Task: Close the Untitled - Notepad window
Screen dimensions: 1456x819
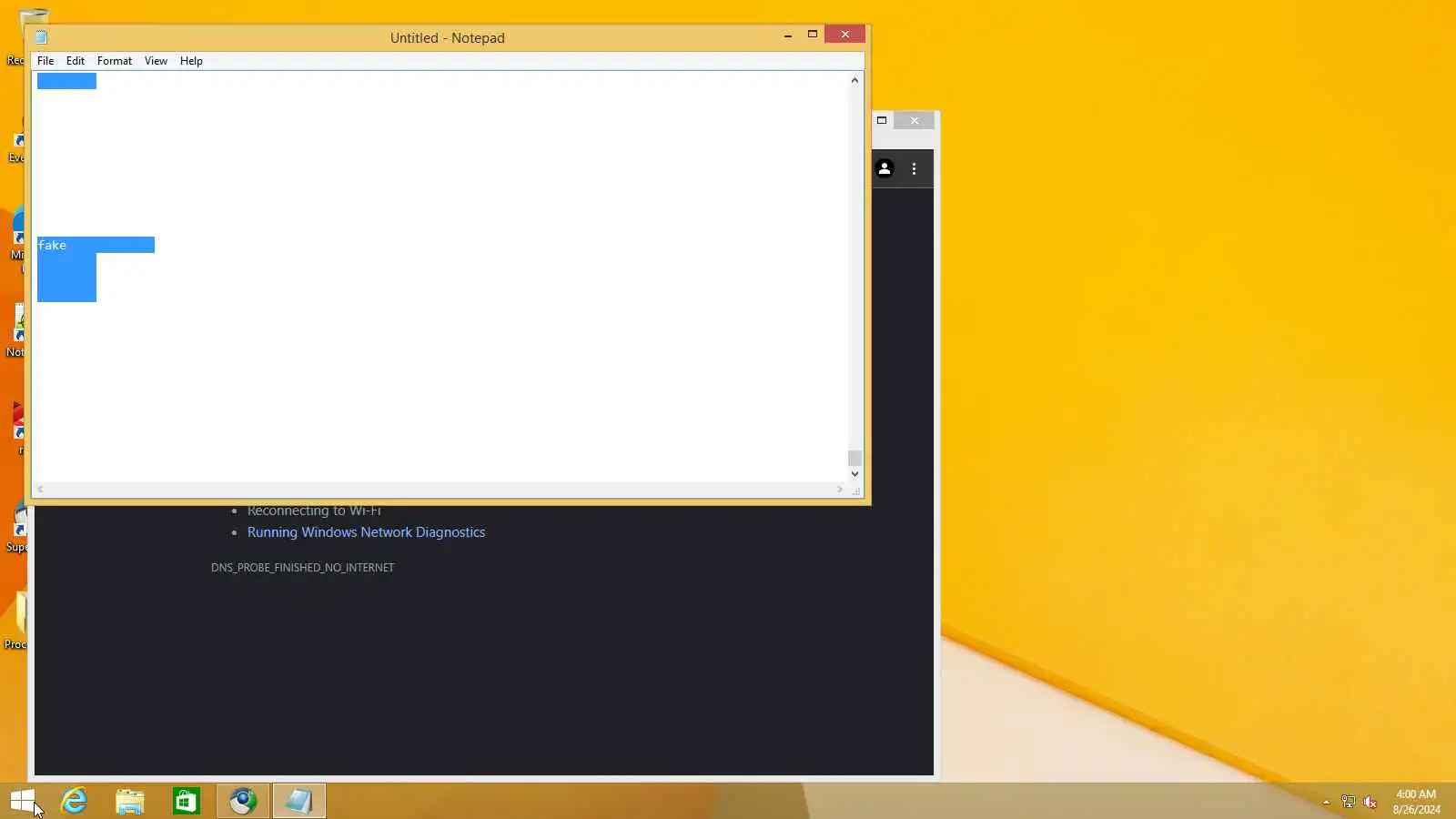Action: click(x=845, y=35)
